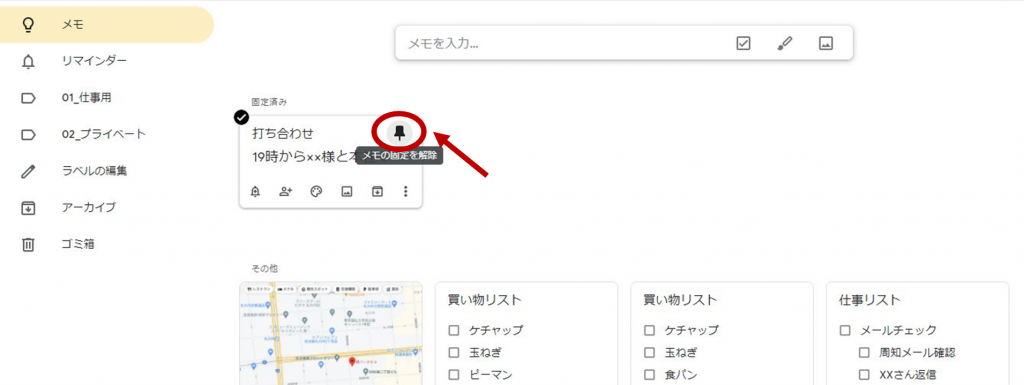1024x385 pixels.
Task: Check the ピーマン checkbox
Action: [x=454, y=375]
